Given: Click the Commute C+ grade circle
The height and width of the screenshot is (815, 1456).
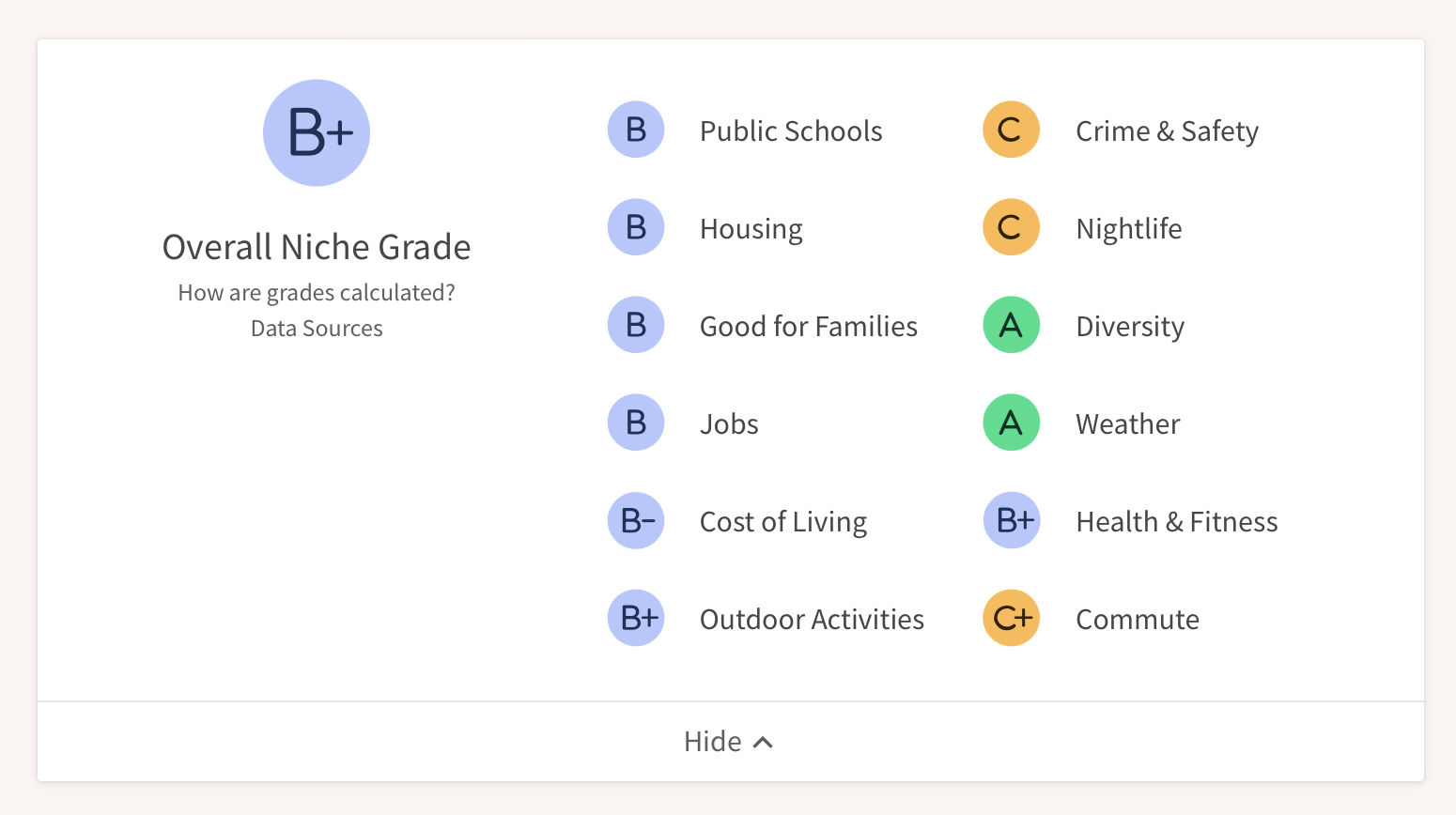Looking at the screenshot, I should 1011,618.
